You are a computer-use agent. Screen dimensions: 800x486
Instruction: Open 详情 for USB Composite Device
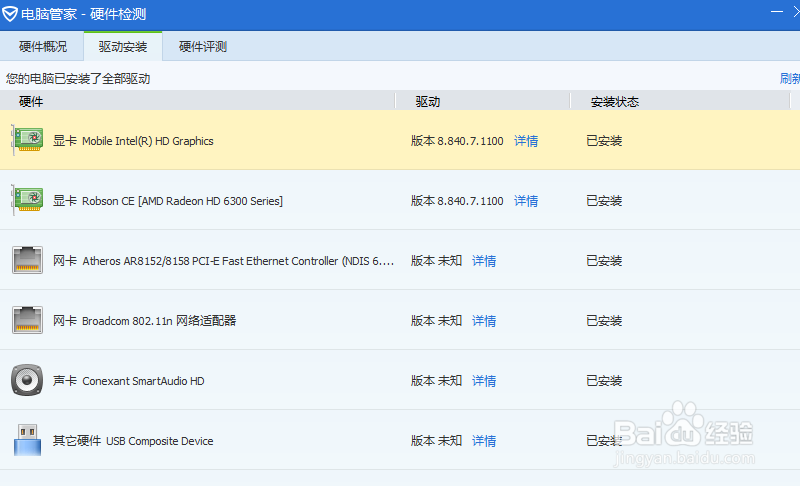pyautogui.click(x=484, y=441)
